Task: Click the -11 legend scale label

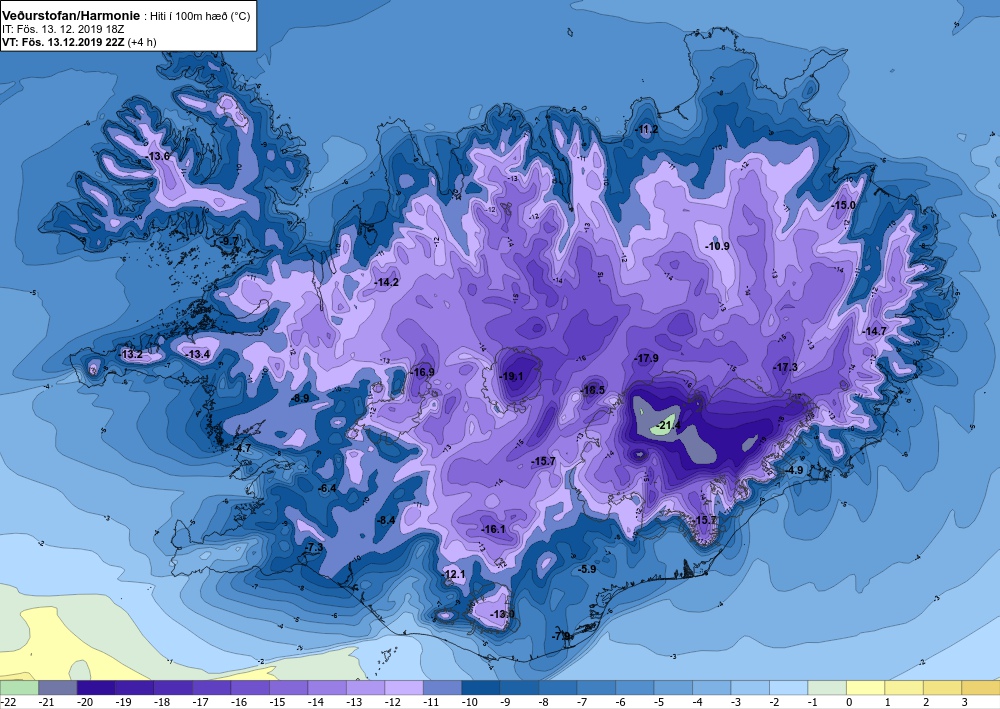Action: (430, 702)
